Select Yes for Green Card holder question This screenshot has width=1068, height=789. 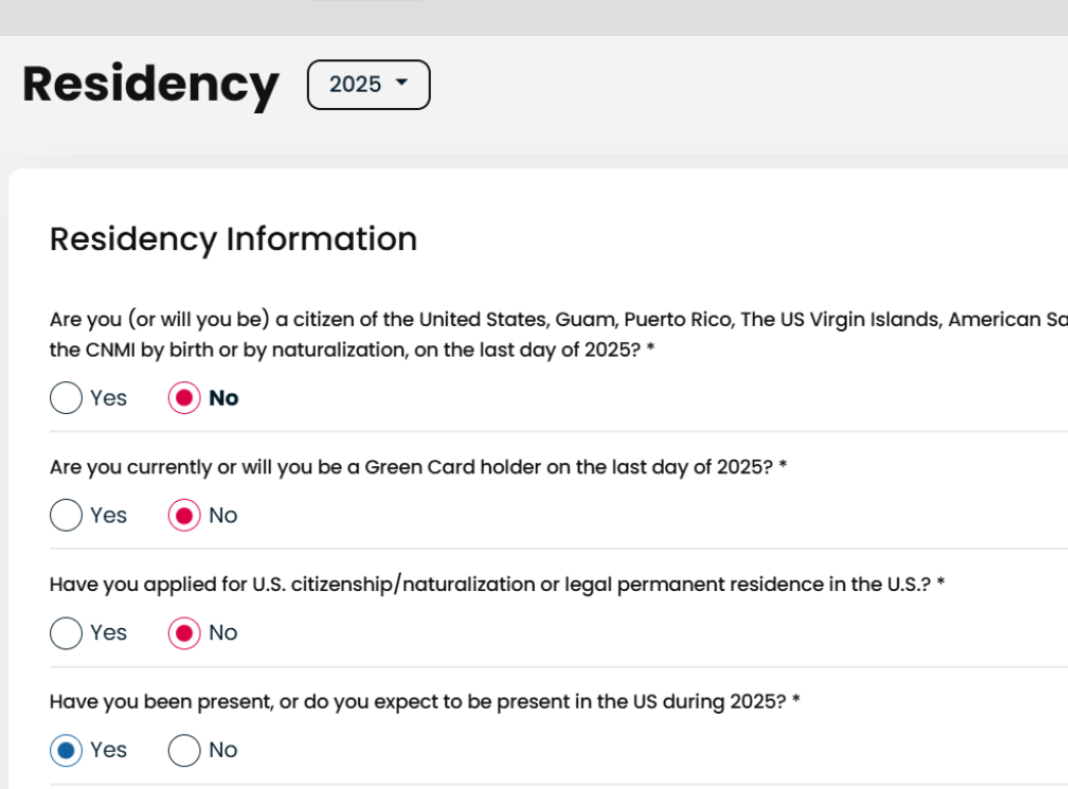[x=66, y=515]
